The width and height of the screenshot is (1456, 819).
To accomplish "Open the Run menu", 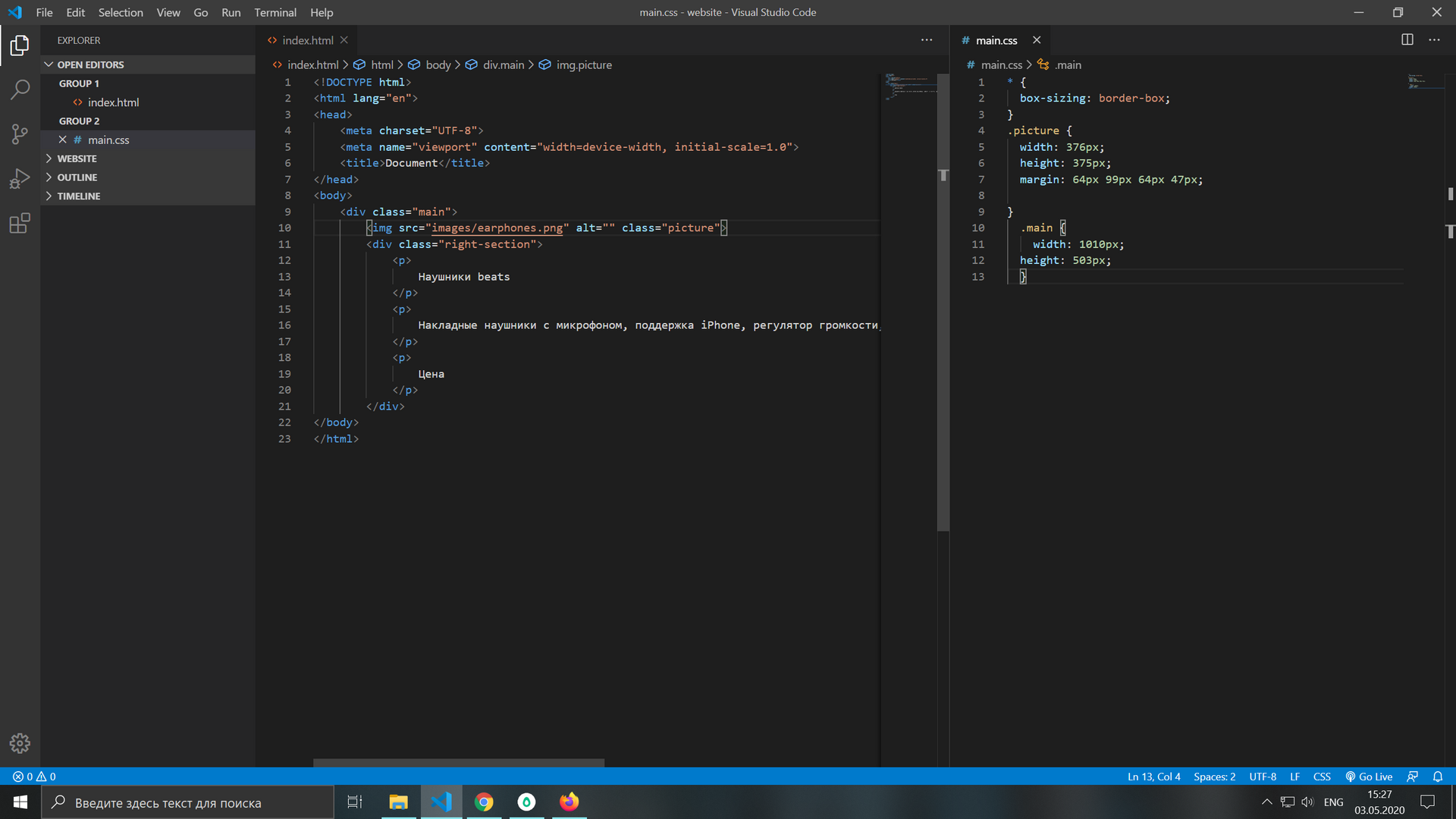I will point(231,12).
